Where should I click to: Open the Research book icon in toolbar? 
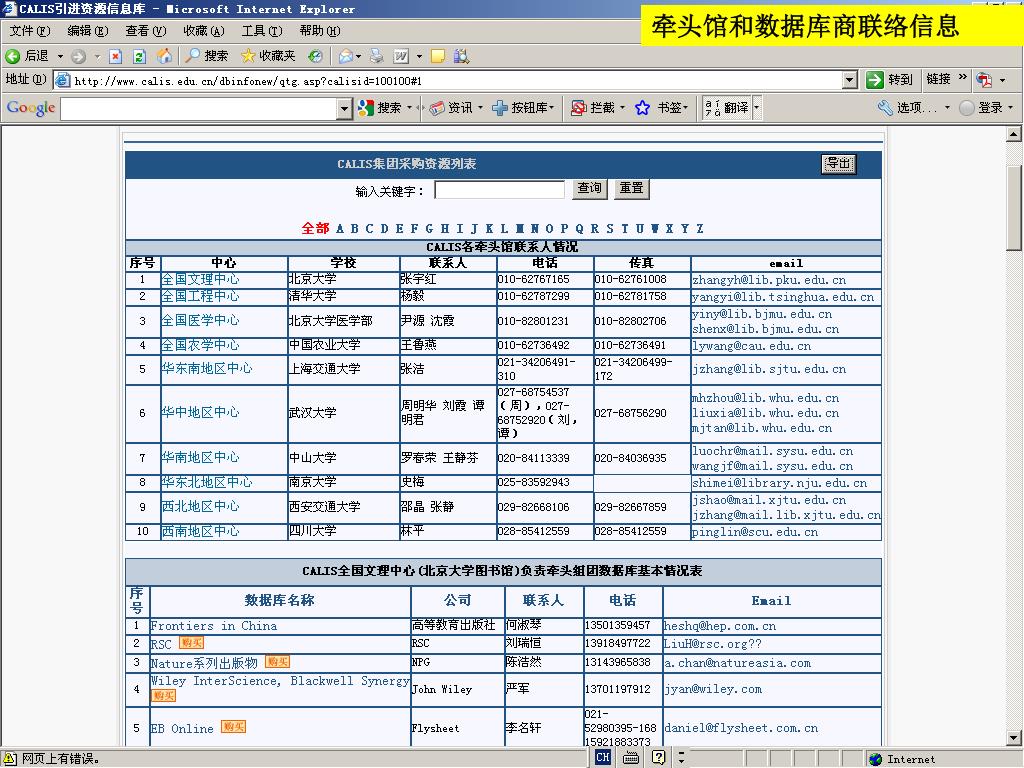(461, 56)
